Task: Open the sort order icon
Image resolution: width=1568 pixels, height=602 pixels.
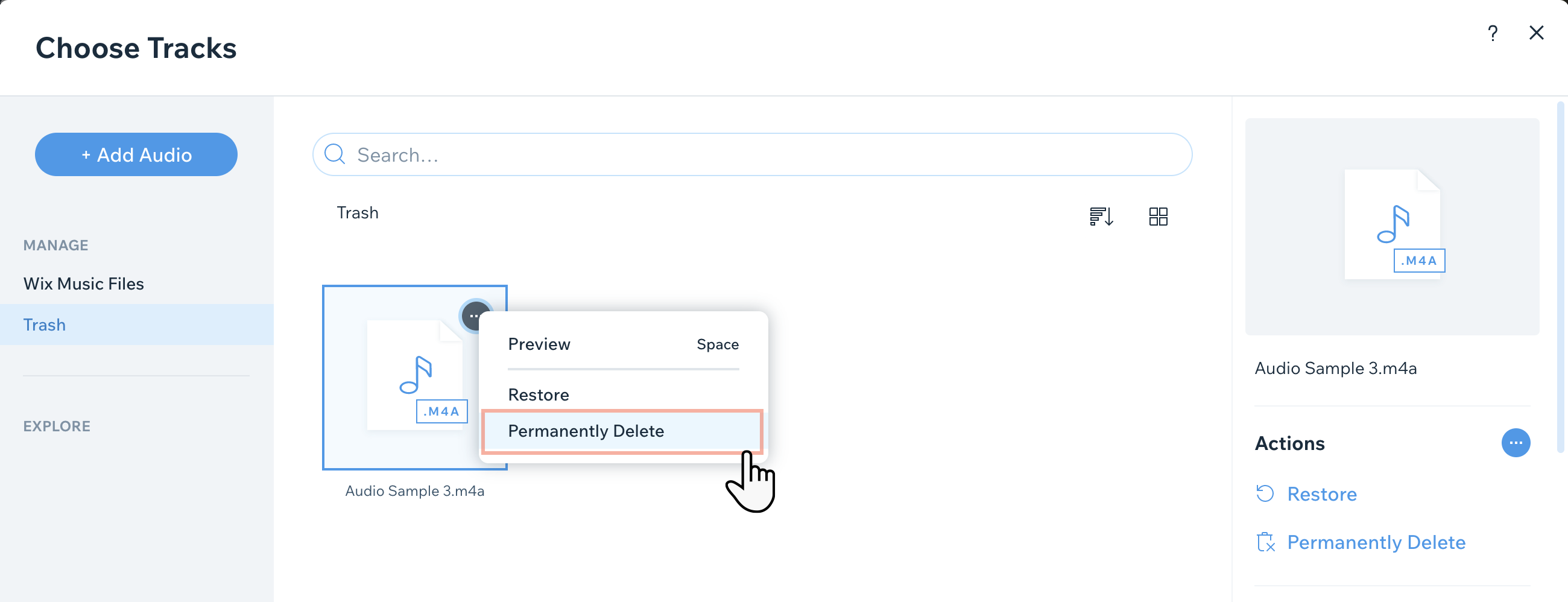Action: pyautogui.click(x=1101, y=216)
